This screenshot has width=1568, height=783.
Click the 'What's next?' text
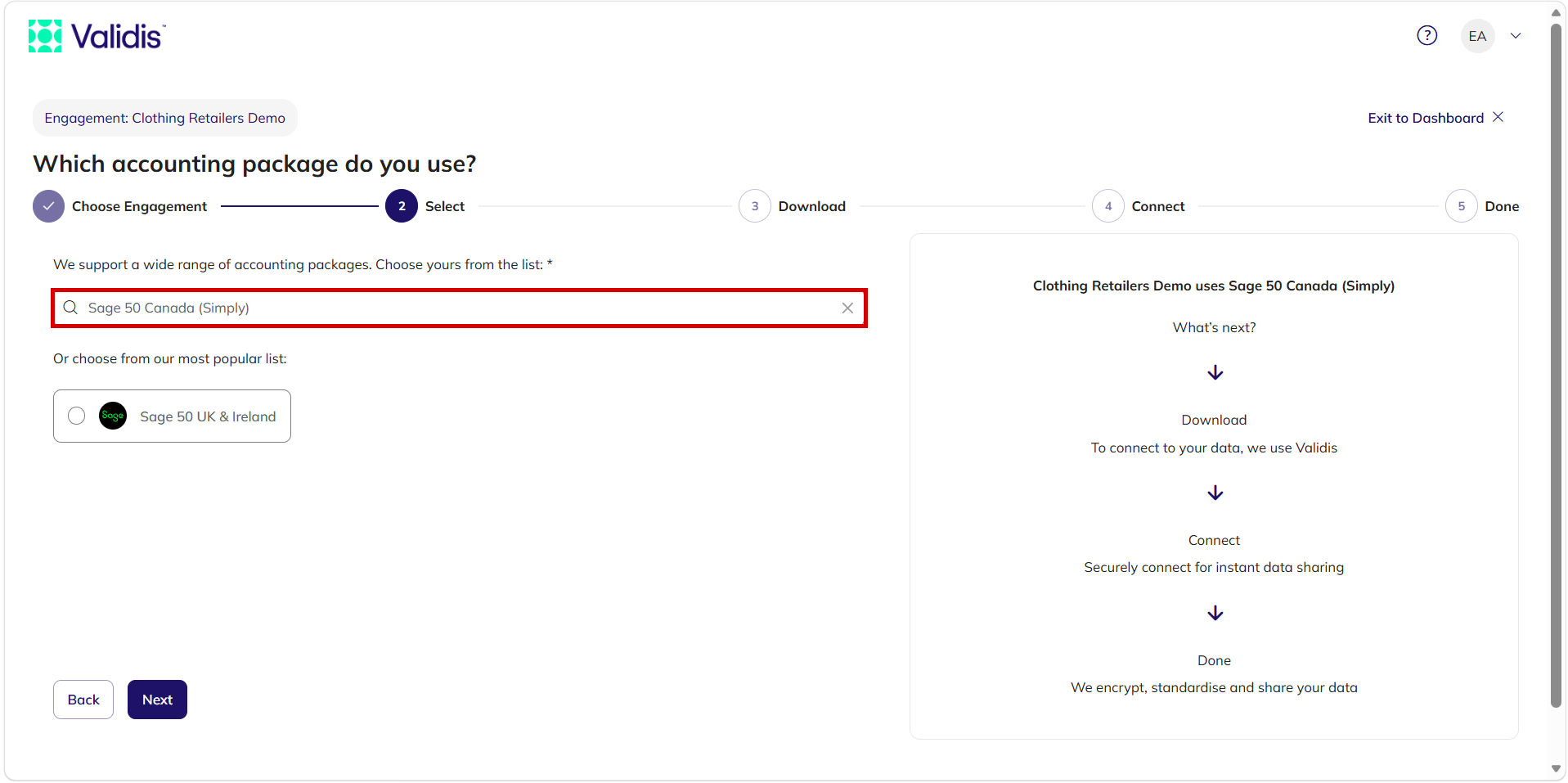click(x=1214, y=327)
